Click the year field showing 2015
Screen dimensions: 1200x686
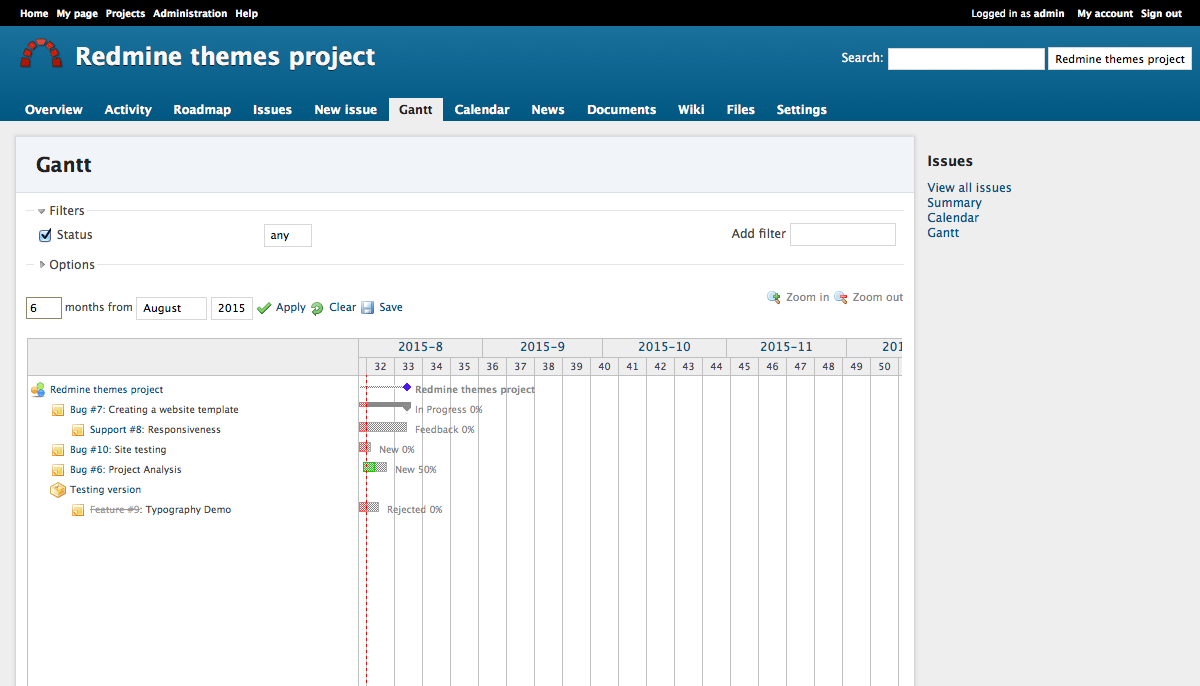coord(232,308)
